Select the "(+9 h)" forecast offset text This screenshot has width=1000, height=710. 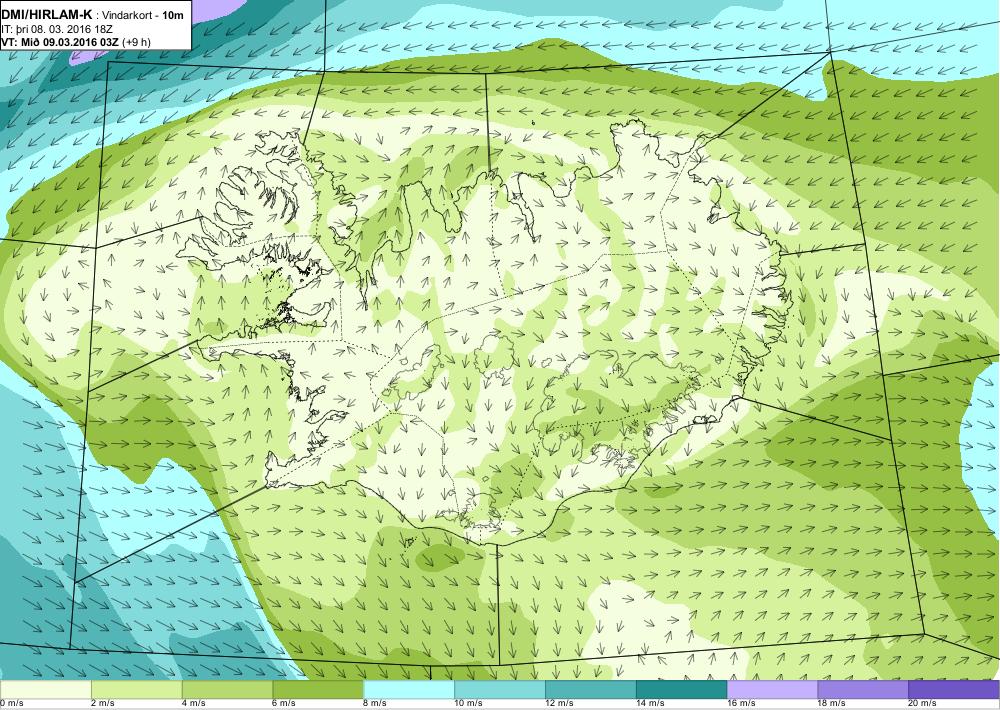coord(135,42)
